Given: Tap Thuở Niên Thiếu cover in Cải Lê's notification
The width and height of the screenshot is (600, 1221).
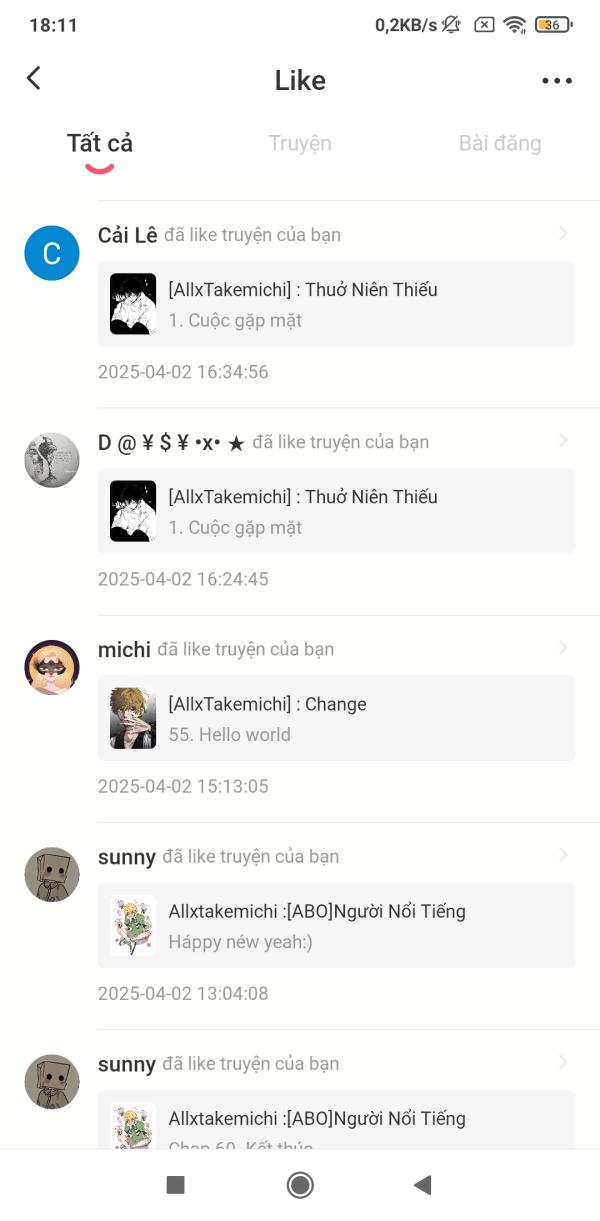Looking at the screenshot, I should point(133,304).
